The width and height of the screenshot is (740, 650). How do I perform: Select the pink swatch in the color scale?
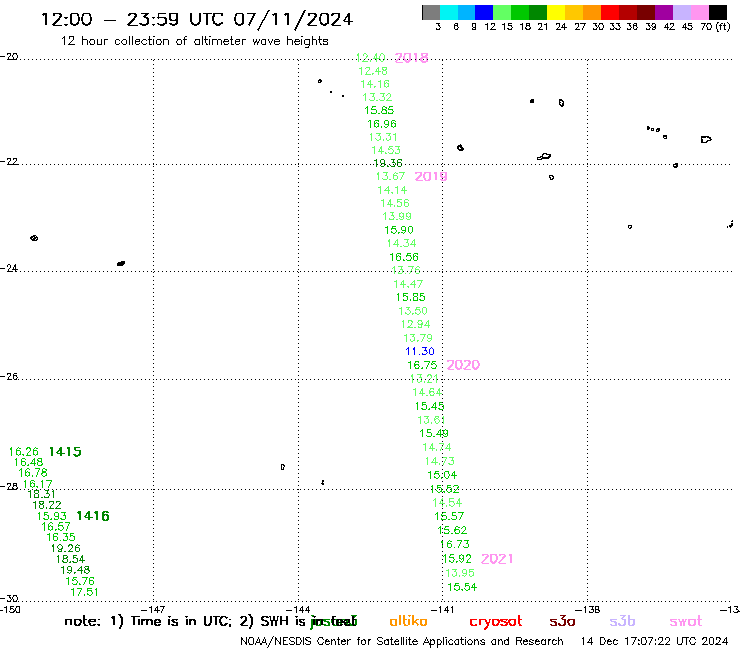click(699, 12)
